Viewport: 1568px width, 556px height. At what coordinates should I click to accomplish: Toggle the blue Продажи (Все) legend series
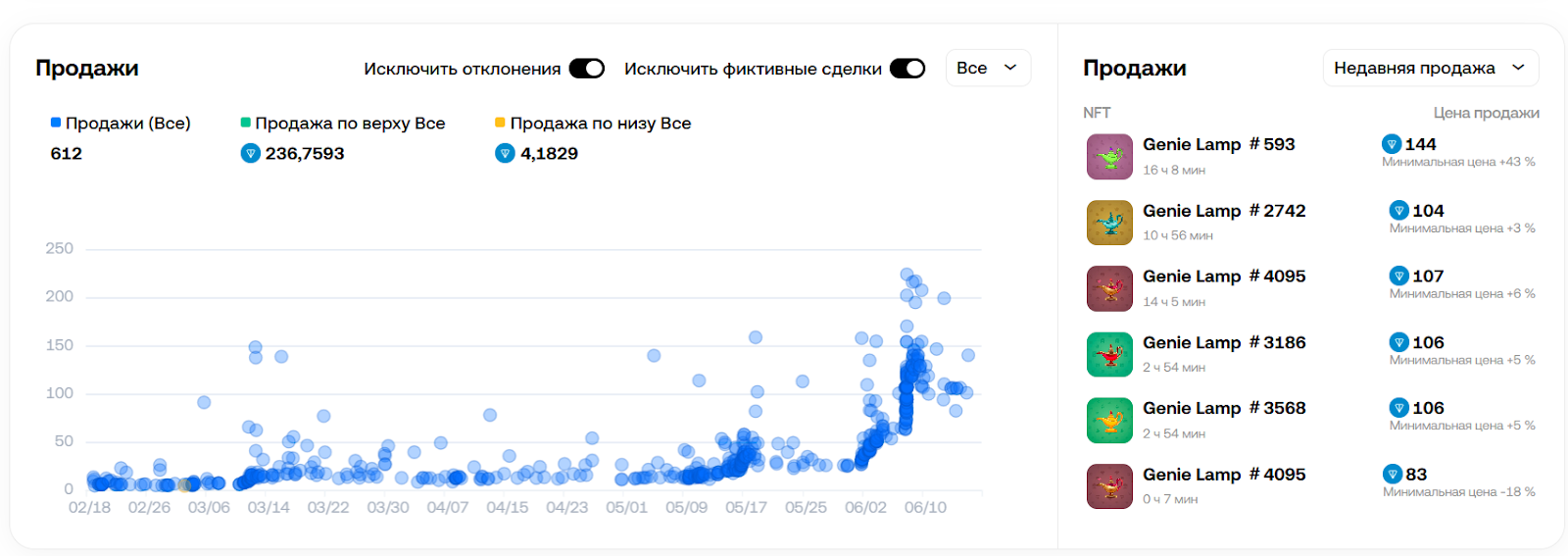(121, 124)
